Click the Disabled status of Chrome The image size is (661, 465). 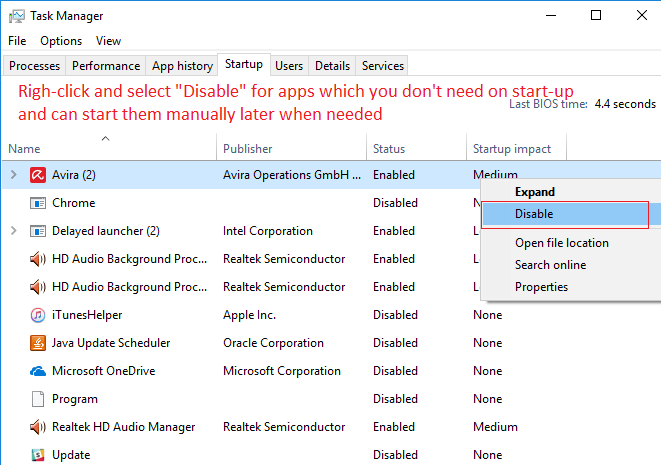[395, 203]
